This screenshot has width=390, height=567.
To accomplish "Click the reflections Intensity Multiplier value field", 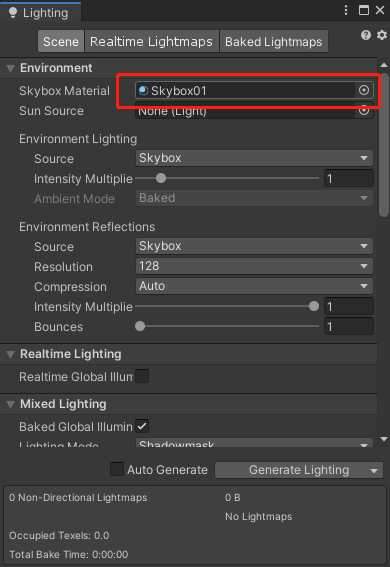I will [348, 307].
